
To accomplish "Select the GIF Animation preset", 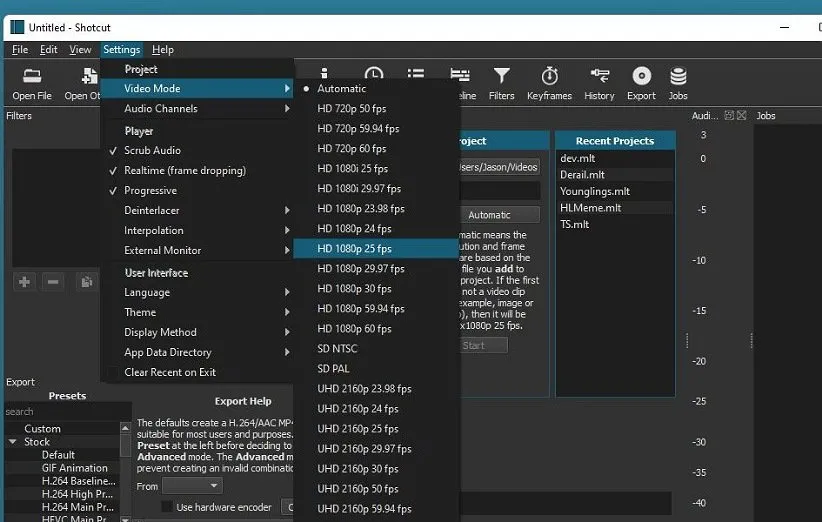I will [x=74, y=468].
